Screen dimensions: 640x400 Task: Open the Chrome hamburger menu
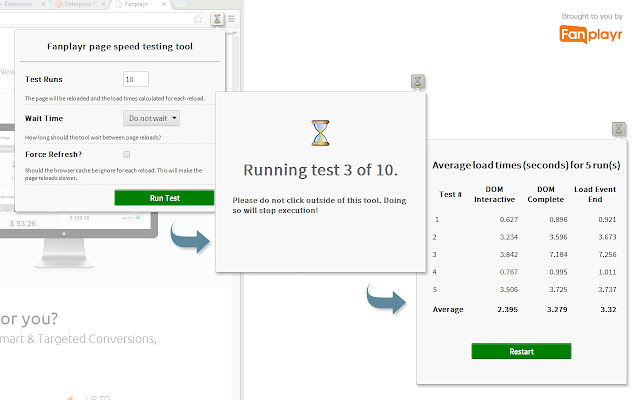click(x=231, y=19)
